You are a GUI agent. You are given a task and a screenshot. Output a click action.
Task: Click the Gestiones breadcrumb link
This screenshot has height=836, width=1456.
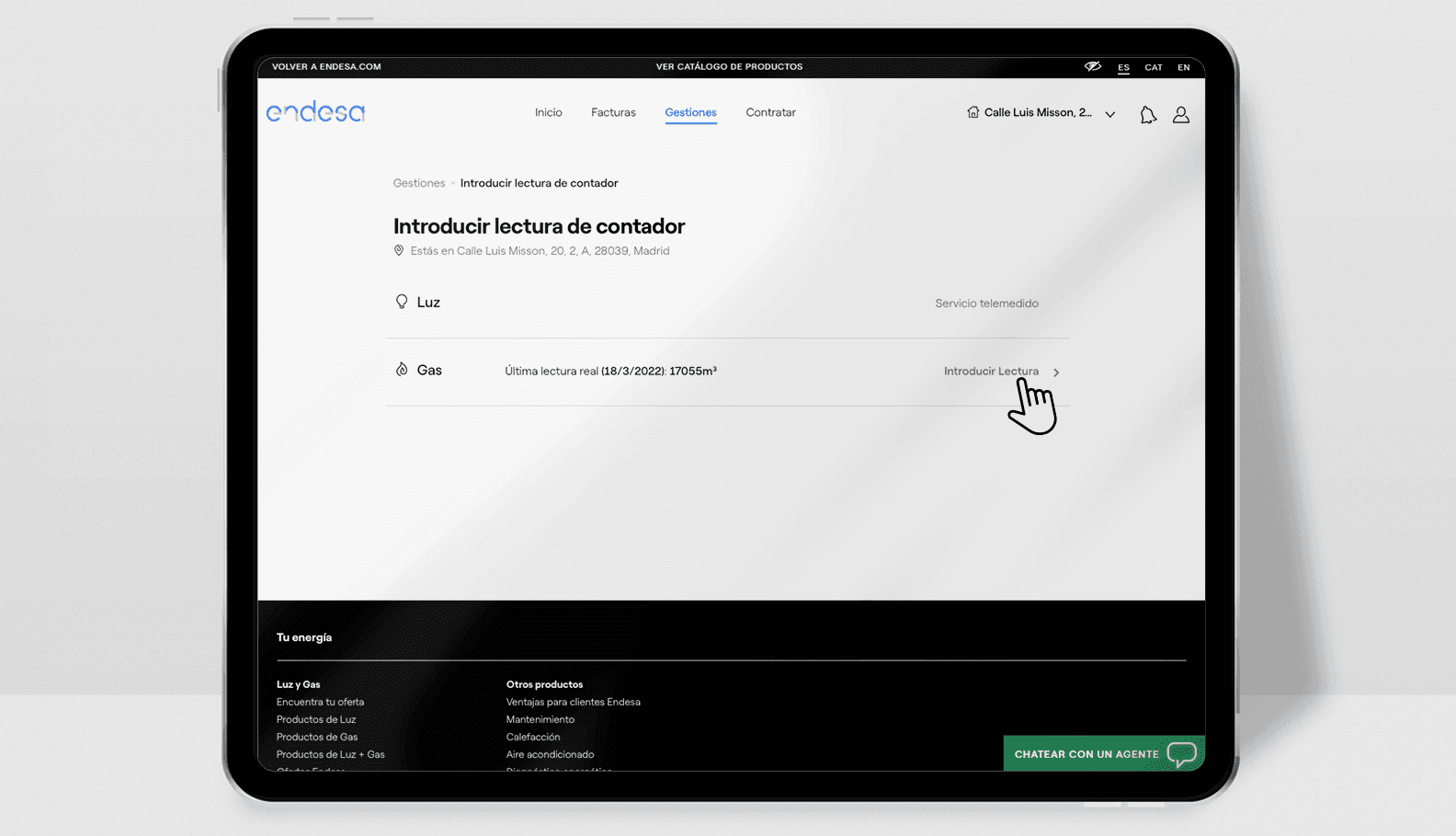(x=419, y=183)
